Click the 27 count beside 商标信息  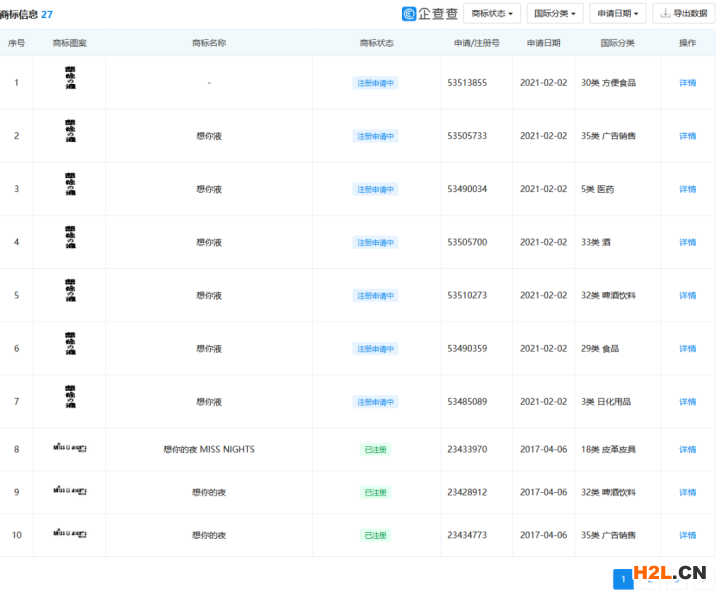47,15
